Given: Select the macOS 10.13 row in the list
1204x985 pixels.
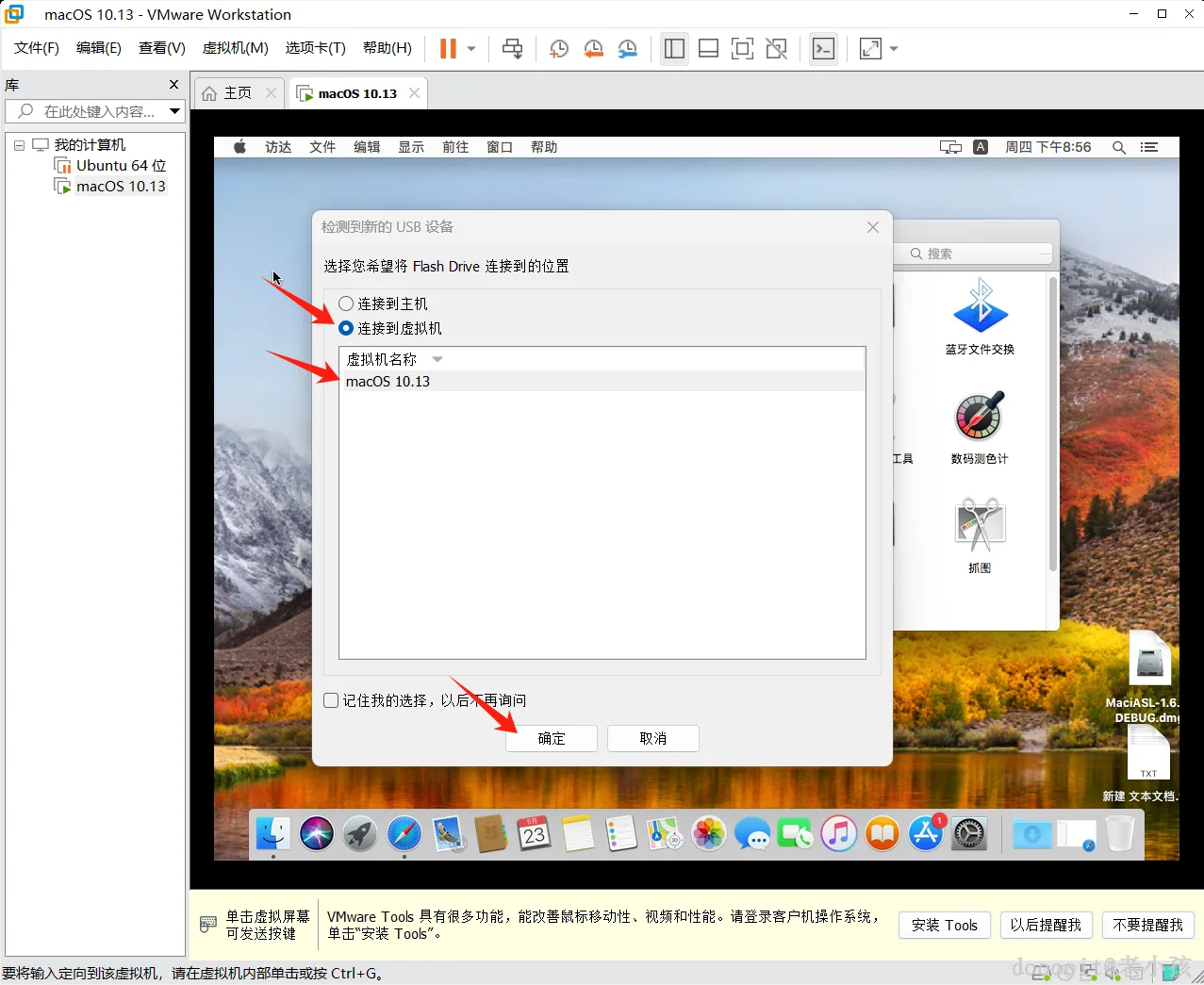Looking at the screenshot, I should tap(602, 382).
